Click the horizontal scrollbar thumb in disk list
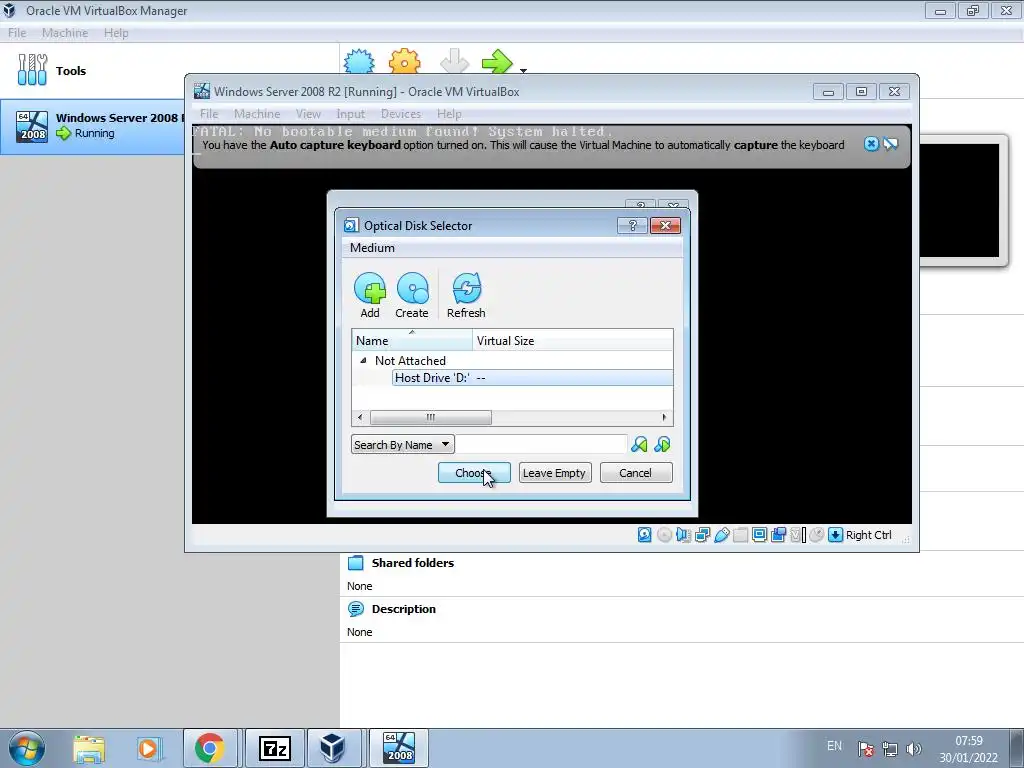 pyautogui.click(x=431, y=417)
